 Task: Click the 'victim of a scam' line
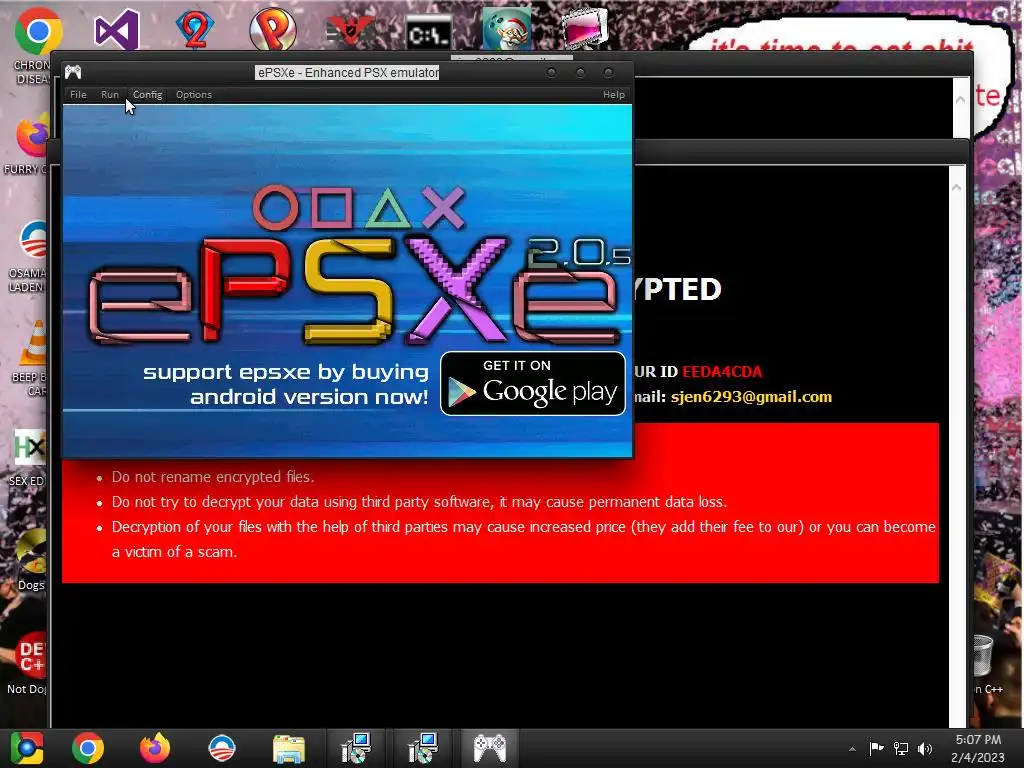click(x=174, y=552)
